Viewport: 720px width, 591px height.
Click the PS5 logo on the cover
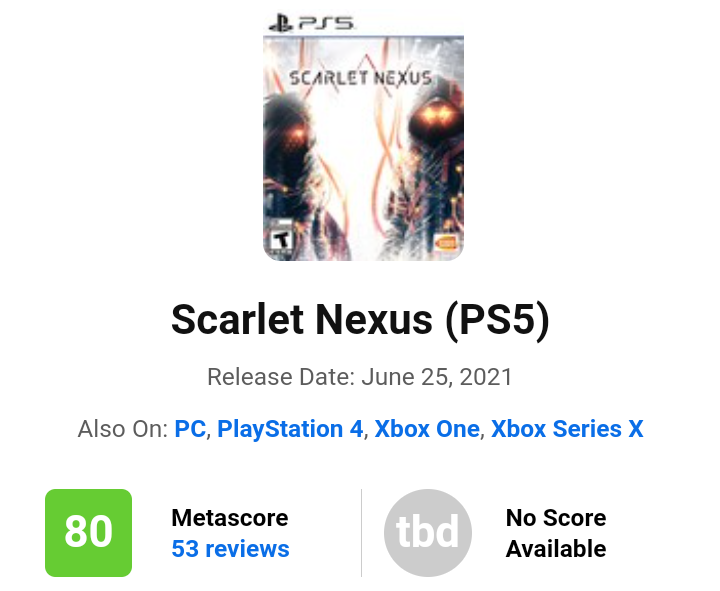(311, 21)
